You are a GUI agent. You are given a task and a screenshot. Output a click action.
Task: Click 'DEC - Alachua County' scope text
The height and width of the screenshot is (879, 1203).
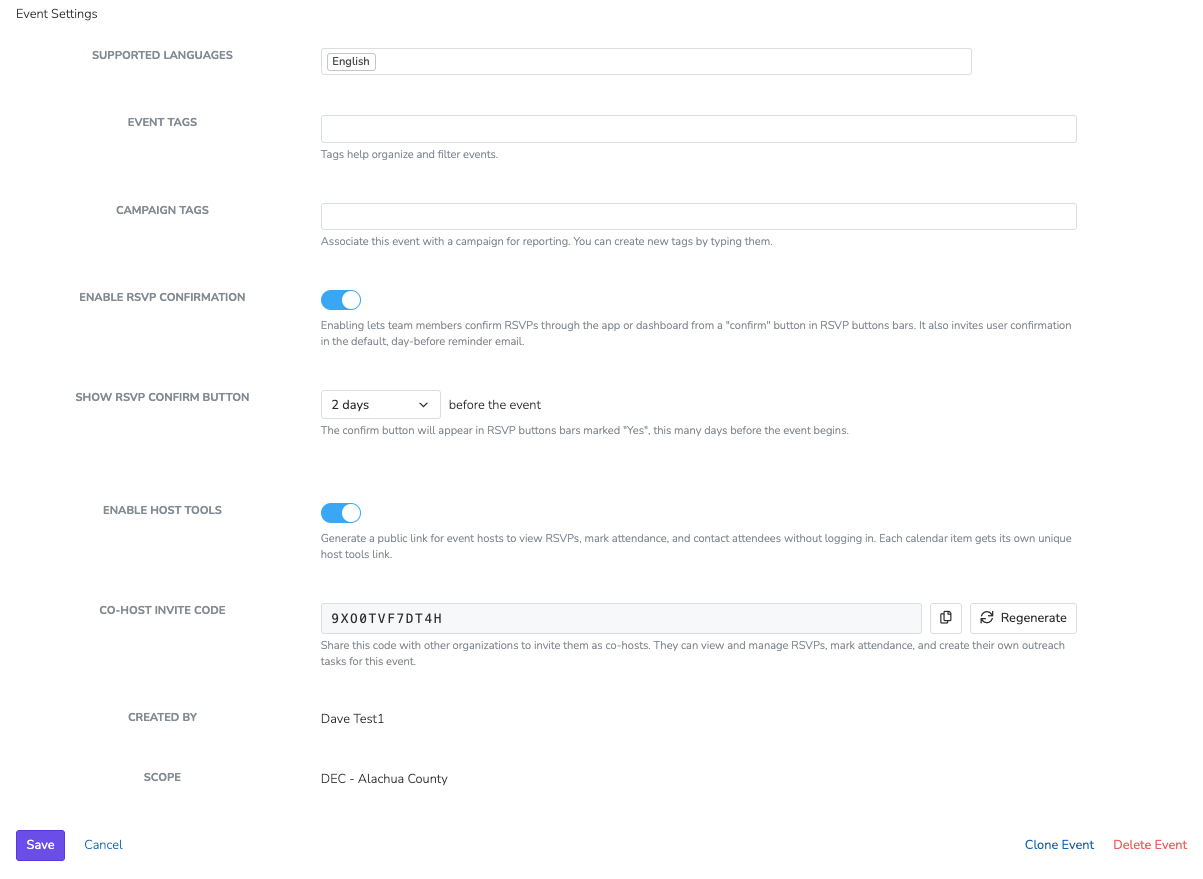(x=384, y=779)
